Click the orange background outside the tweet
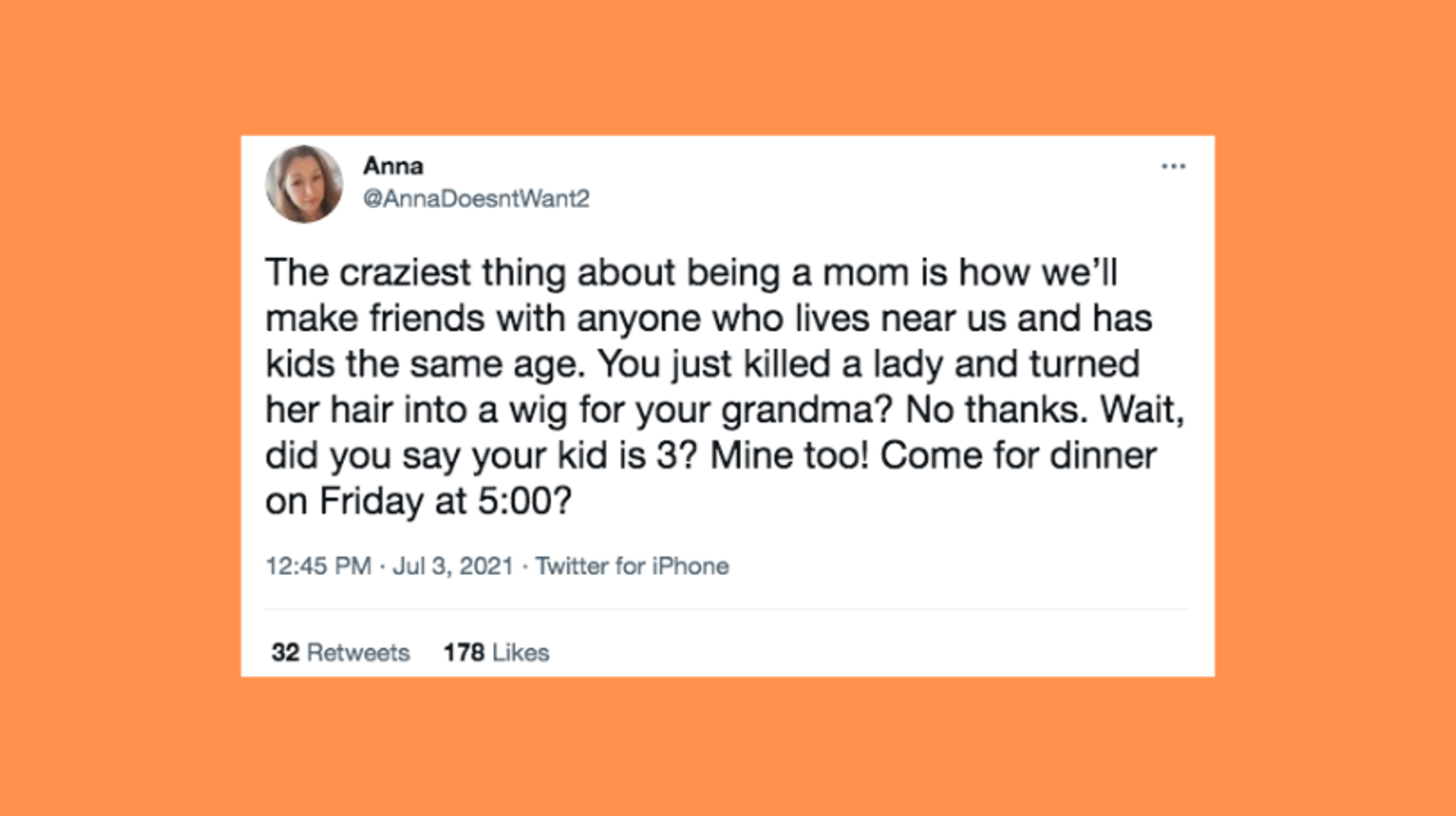The width and height of the screenshot is (1456, 816). pos(106,410)
